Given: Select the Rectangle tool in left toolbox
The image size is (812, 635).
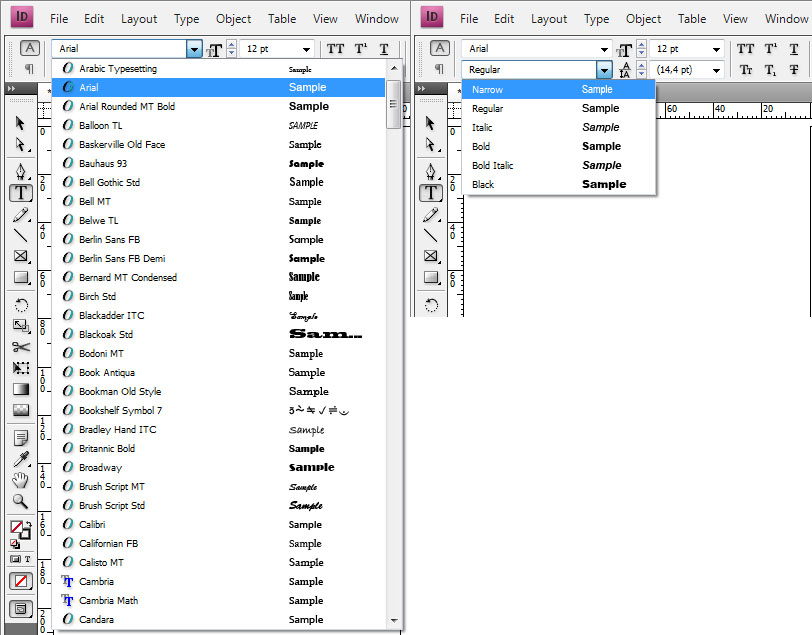Looking at the screenshot, I should [20, 277].
